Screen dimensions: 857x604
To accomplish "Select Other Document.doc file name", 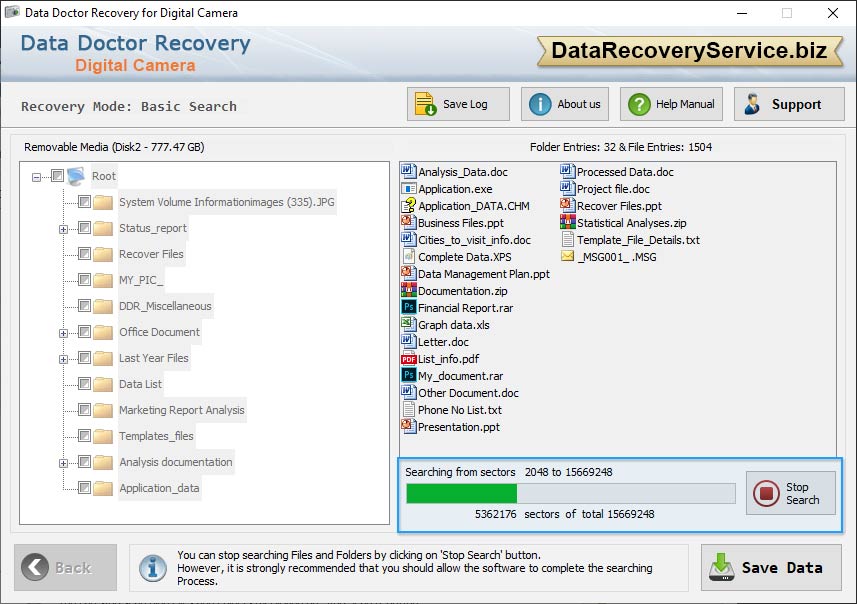I will pos(468,393).
